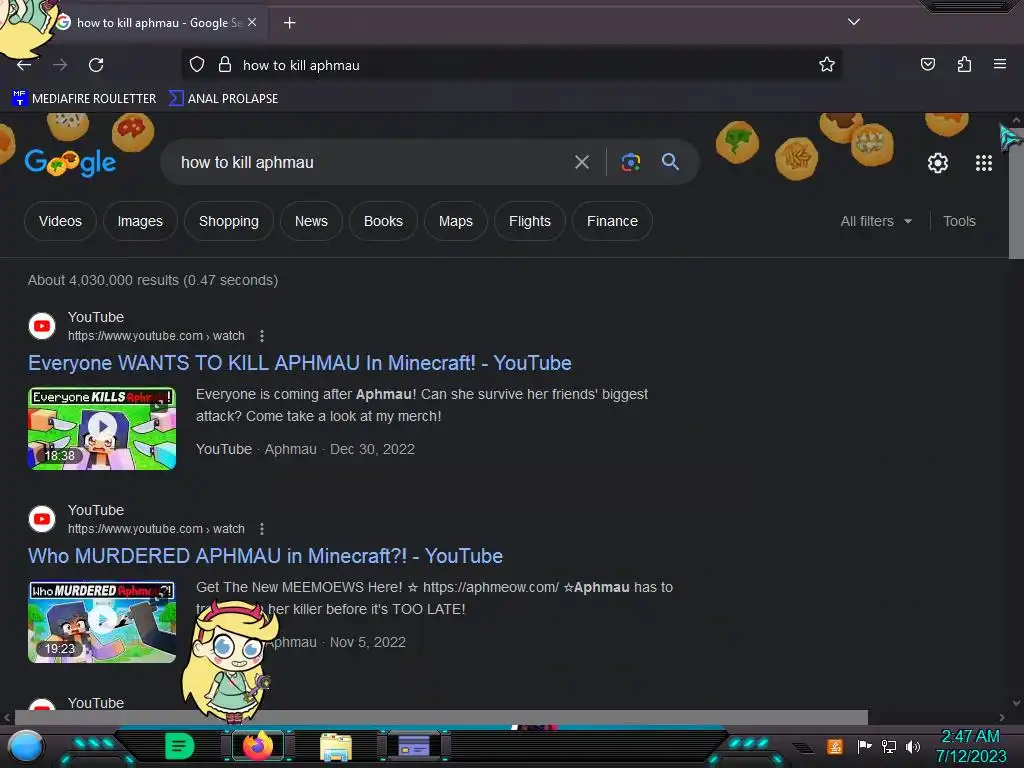The height and width of the screenshot is (768, 1024).
Task: Open the Google apps grid
Action: tap(984, 163)
